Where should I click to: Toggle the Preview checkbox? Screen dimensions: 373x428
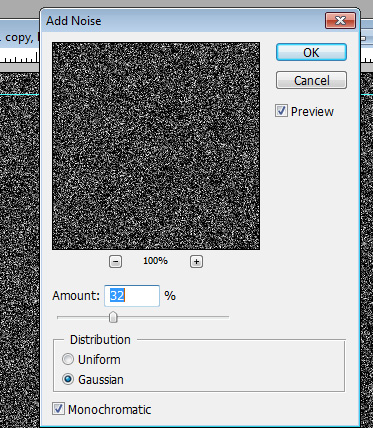point(281,111)
